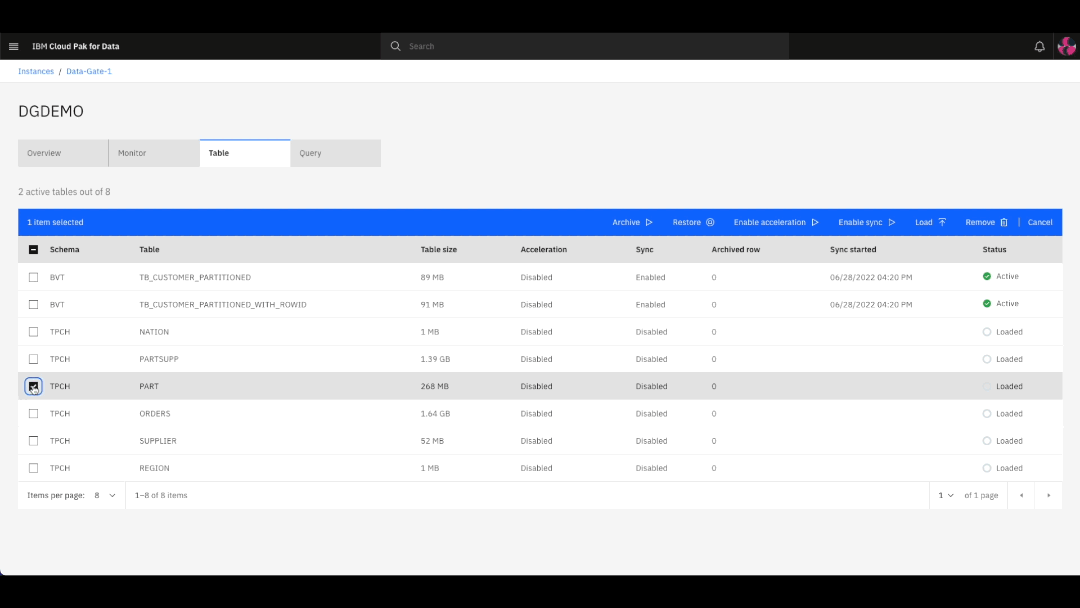Go to next page with forward arrow
Screen dimensions: 1080x608
tap(1048, 495)
